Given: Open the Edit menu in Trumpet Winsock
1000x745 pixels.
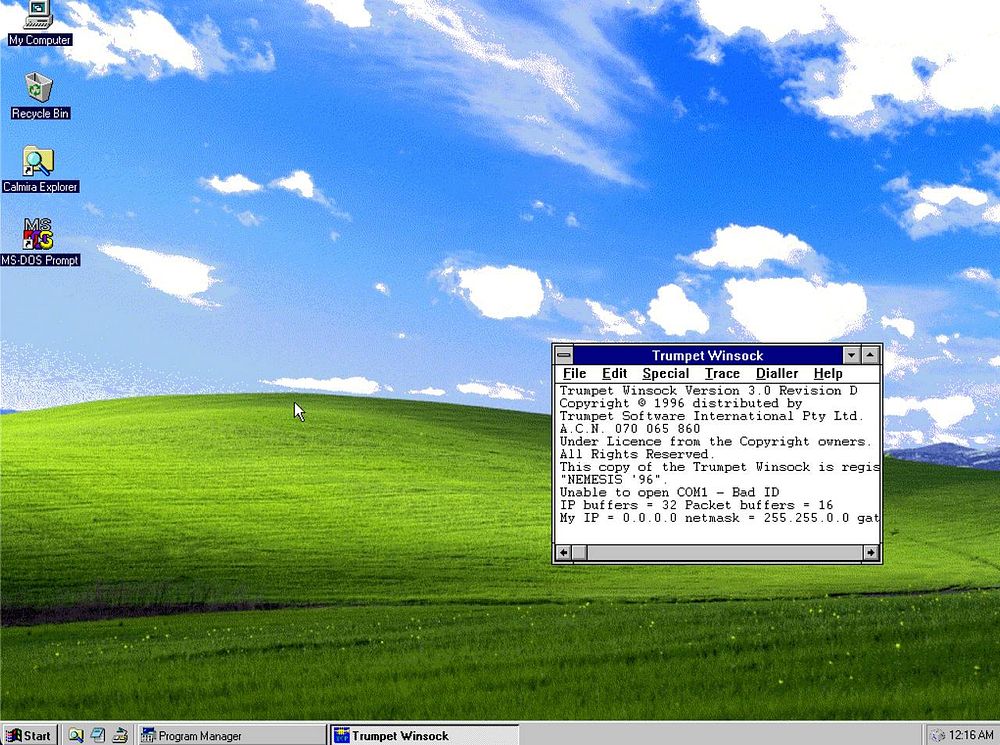Looking at the screenshot, I should 614,374.
